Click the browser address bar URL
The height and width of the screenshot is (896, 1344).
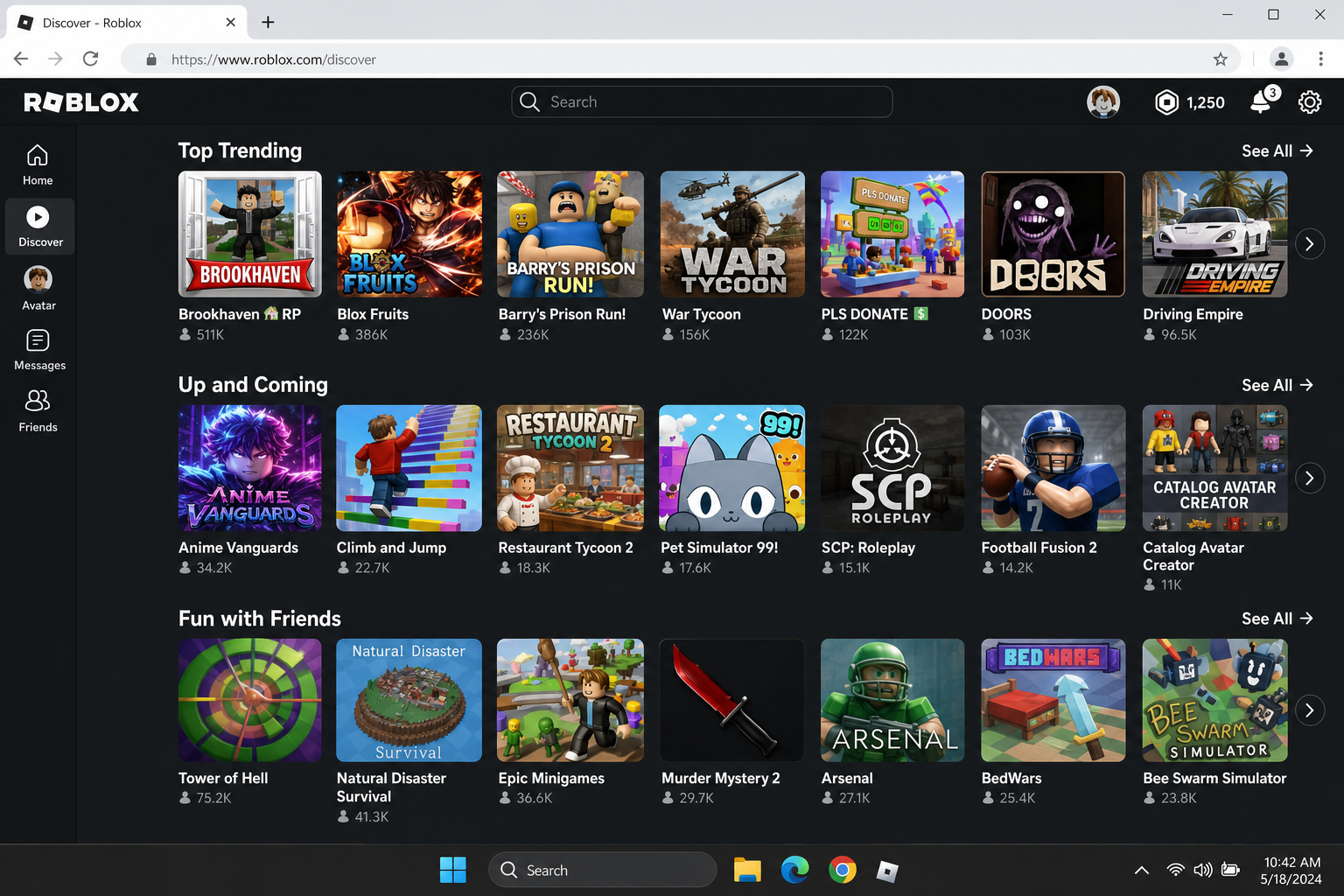click(x=274, y=59)
